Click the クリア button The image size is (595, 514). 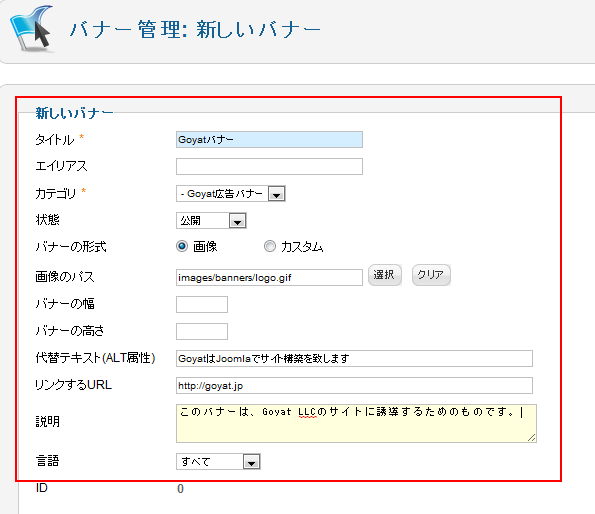coord(431,275)
